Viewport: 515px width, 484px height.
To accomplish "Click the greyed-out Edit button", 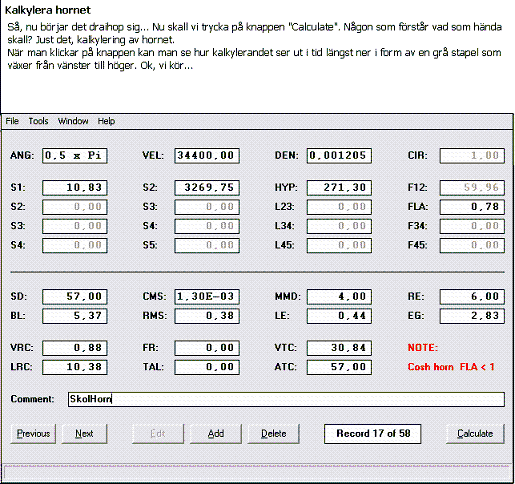I will [158, 434].
